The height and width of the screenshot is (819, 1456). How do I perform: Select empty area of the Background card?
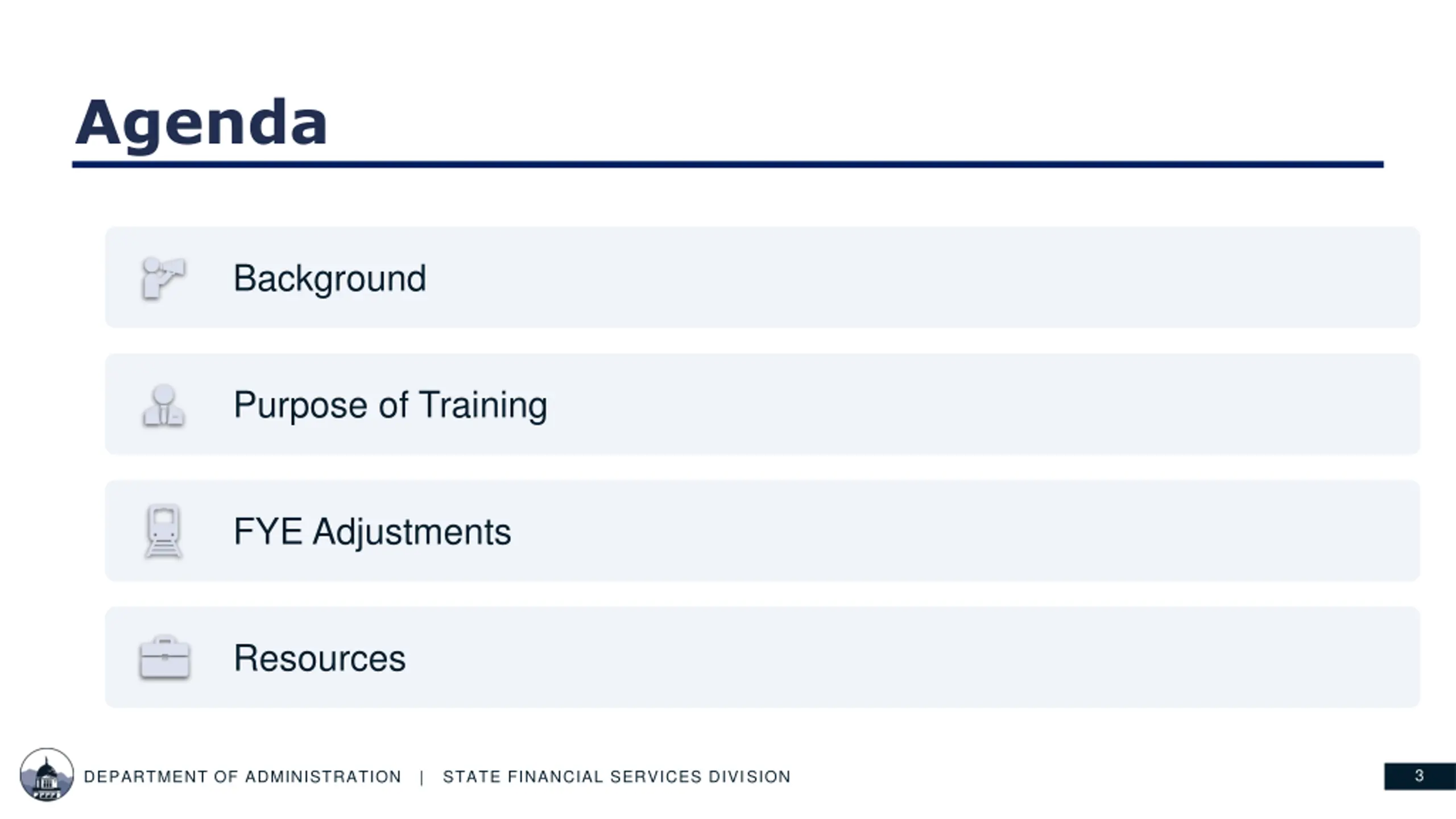point(910,278)
